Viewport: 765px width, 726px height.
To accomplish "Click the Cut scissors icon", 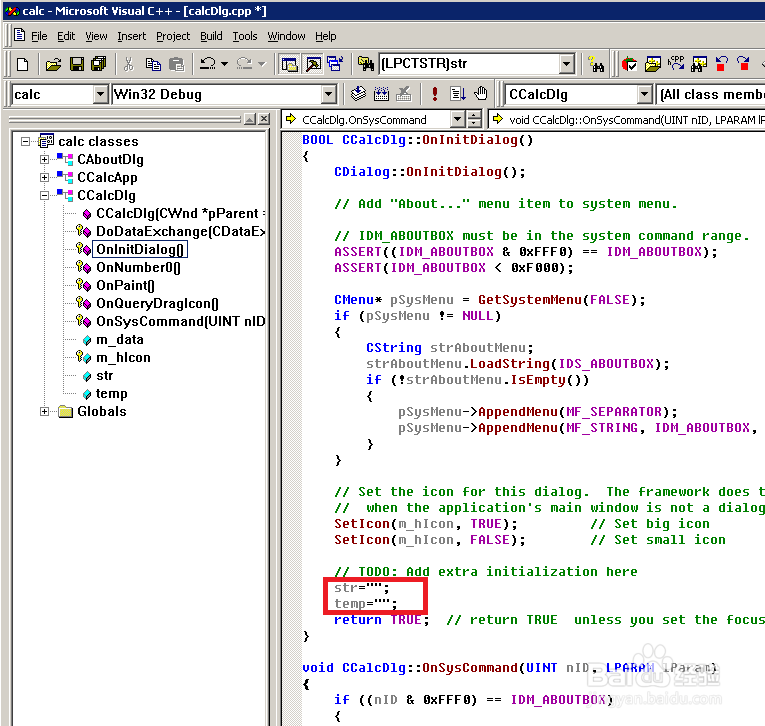I will tap(129, 64).
